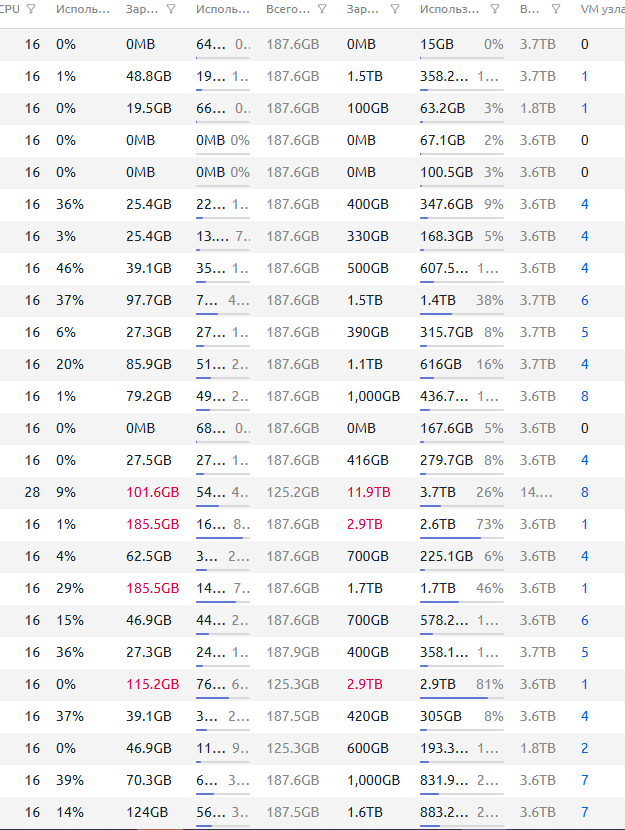This screenshot has width=625, height=830.
Task: Select the red 101.6GB memory cell
Action: (150, 492)
